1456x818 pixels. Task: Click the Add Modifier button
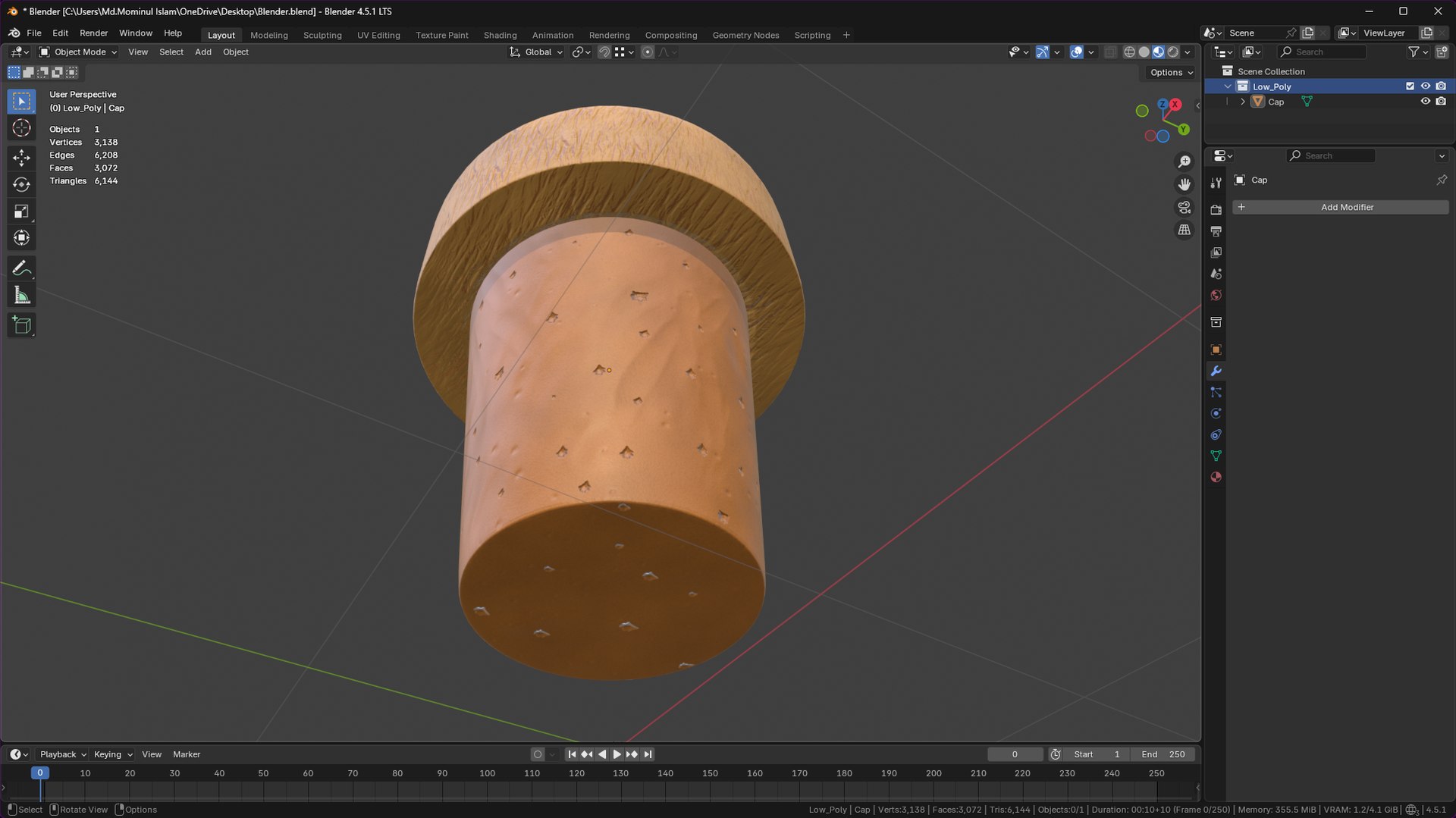click(x=1340, y=207)
